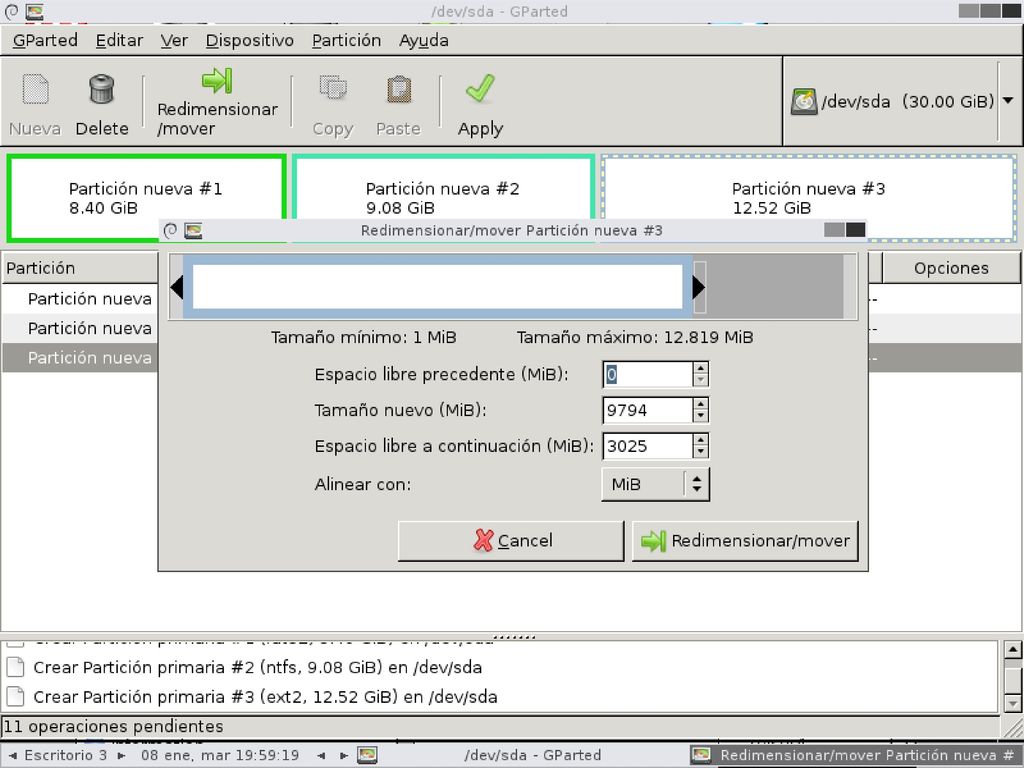
Task: Switch to next desktop using arrow after Escritorio 3
Action: pos(121,756)
